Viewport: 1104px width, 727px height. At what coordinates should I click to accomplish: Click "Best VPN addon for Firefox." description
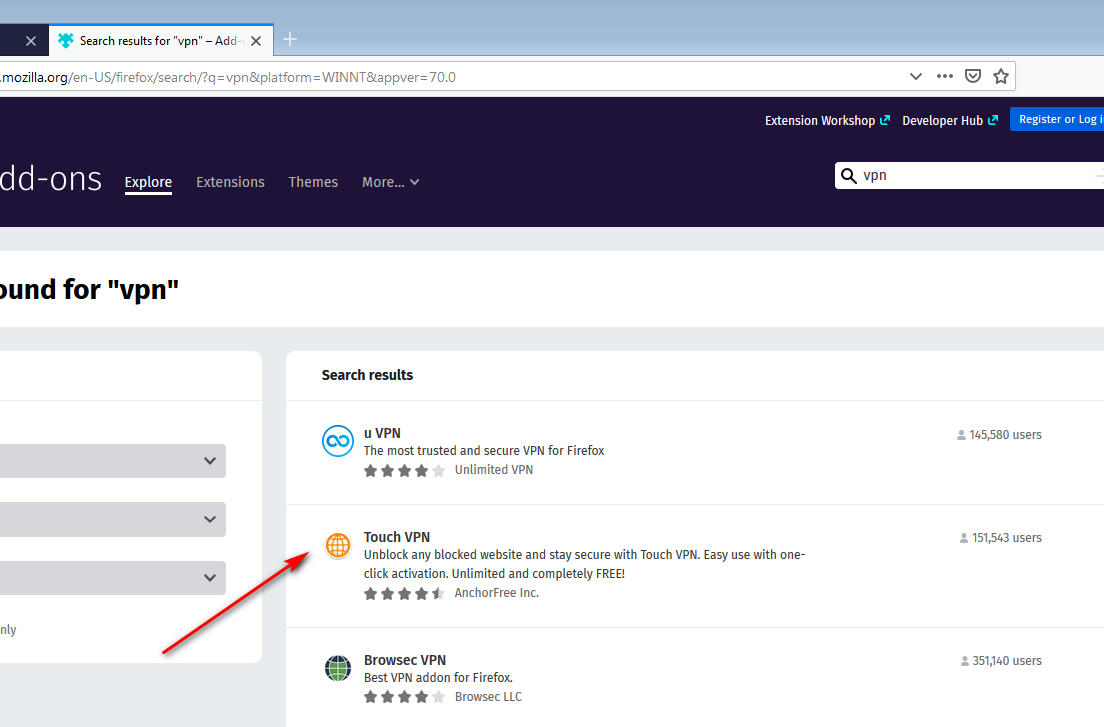(x=438, y=678)
